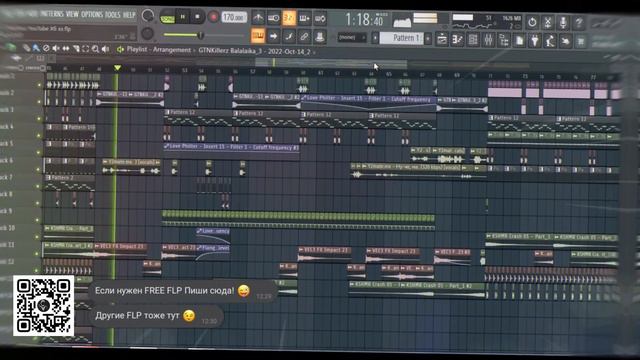Mute track 5 with its green dot
This screenshot has height=360, width=640.
[39, 152]
